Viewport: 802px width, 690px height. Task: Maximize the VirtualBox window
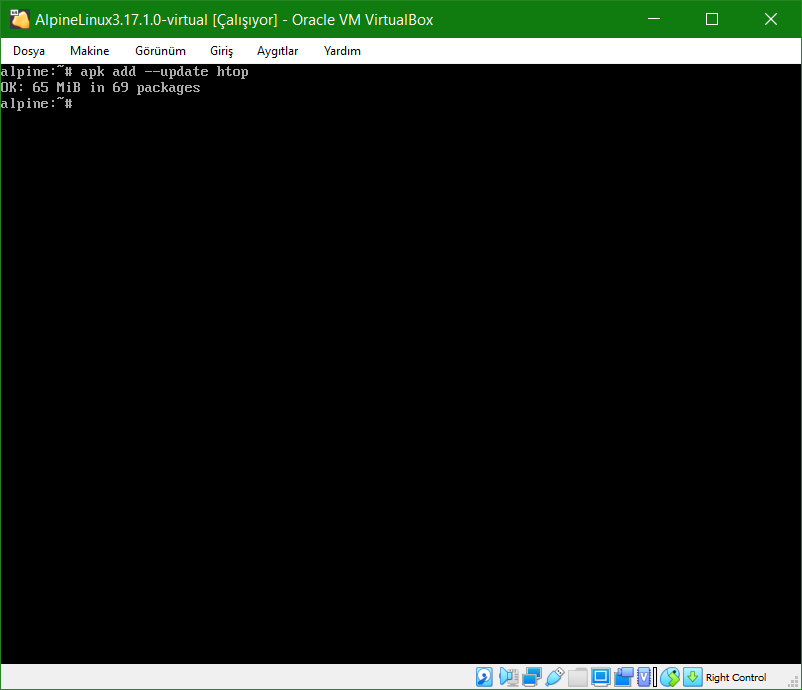tap(712, 19)
